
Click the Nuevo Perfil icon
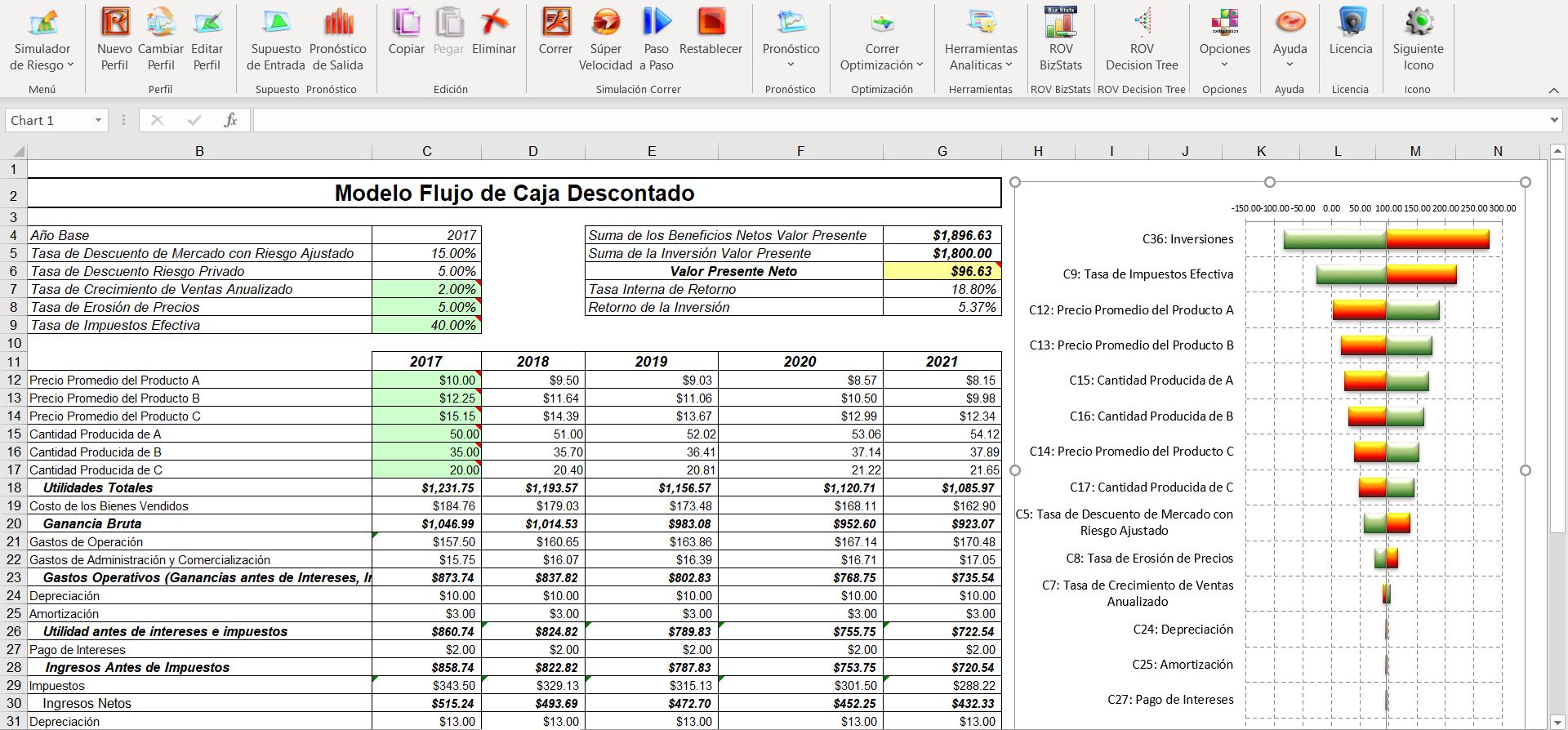click(x=114, y=39)
